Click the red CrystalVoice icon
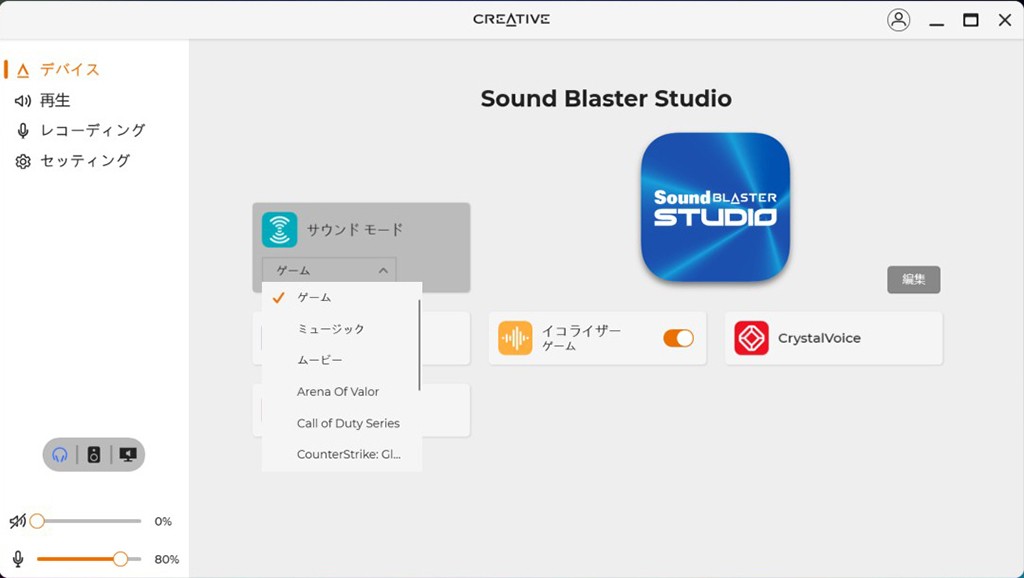The image size is (1024, 578). point(751,338)
